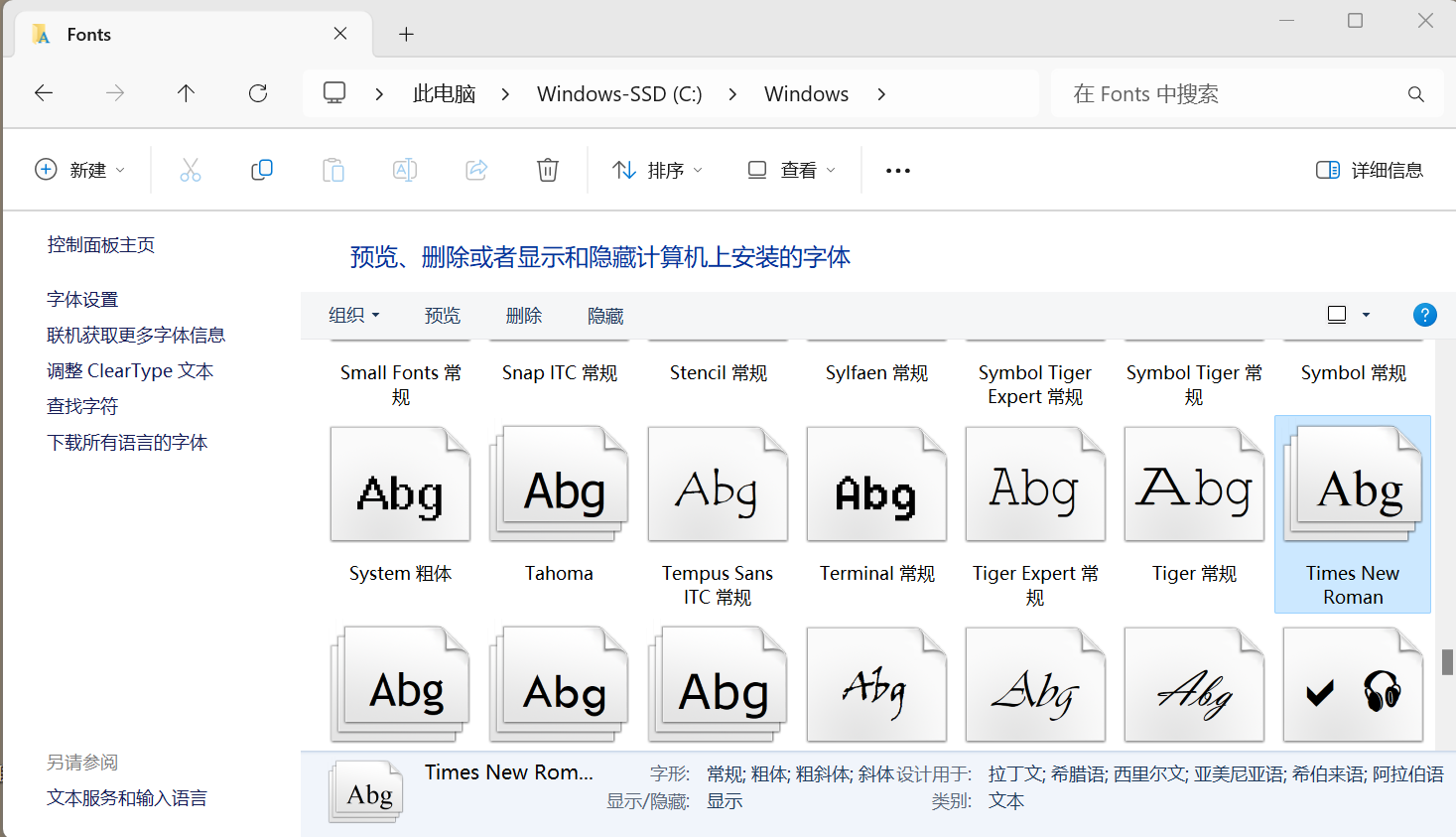Select the Tempus Sans ITC font icon
1456x837 pixels.
(718, 485)
